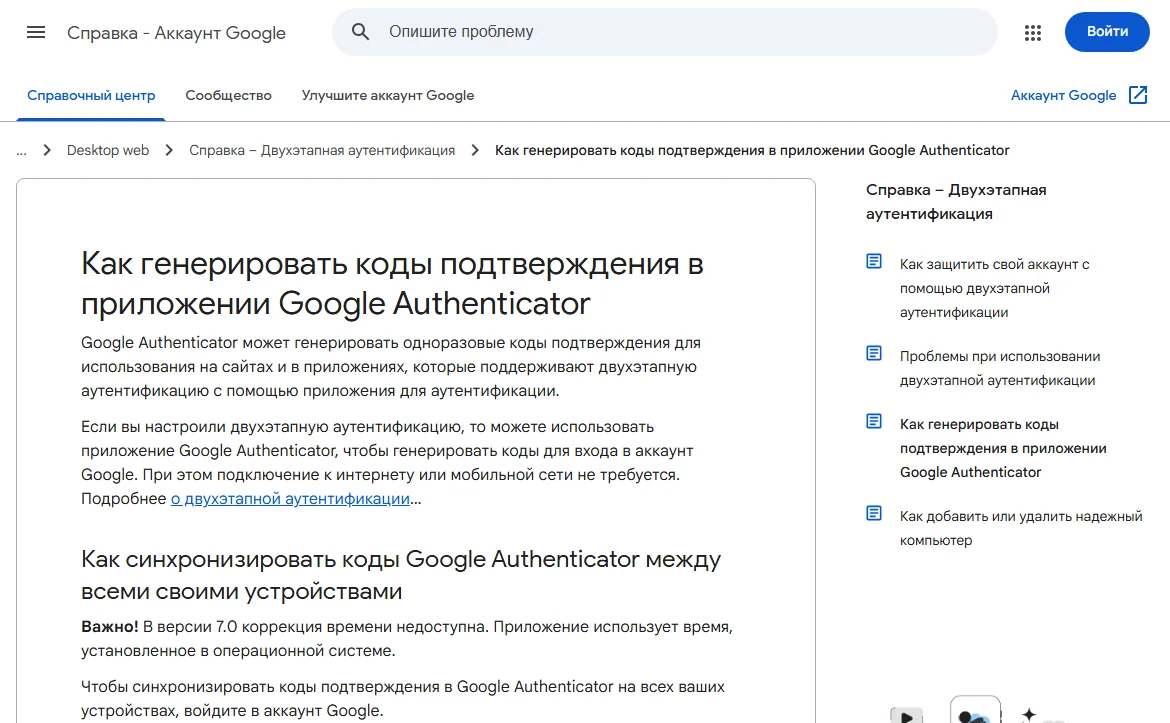Switch to Сообщество tab
The width and height of the screenshot is (1170, 723).
(x=228, y=96)
